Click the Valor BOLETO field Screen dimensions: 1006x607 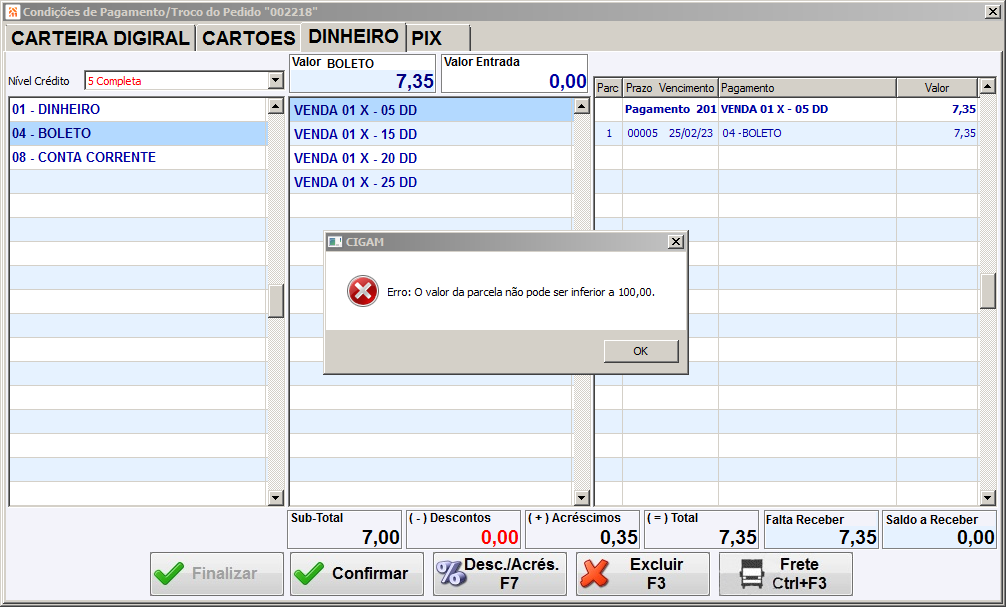click(x=362, y=74)
